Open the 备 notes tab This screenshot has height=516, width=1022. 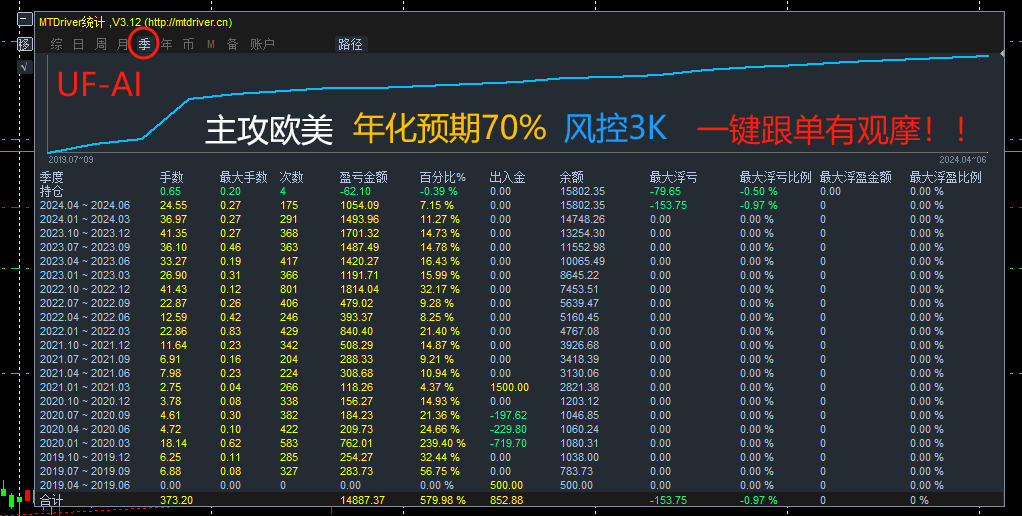[x=233, y=44]
